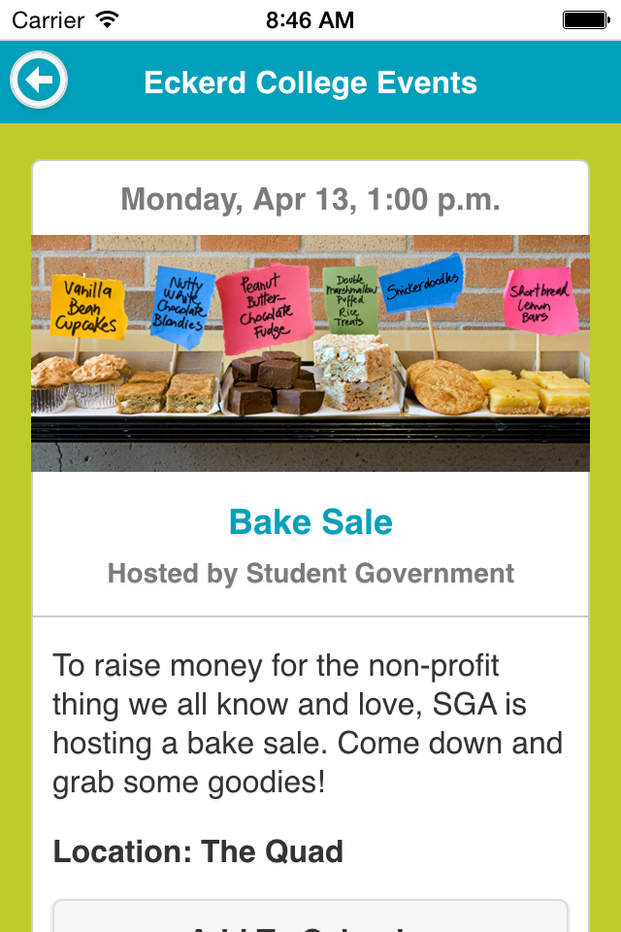The height and width of the screenshot is (932, 621).
Task: Tap Hosted by Student Government
Action: point(310,573)
